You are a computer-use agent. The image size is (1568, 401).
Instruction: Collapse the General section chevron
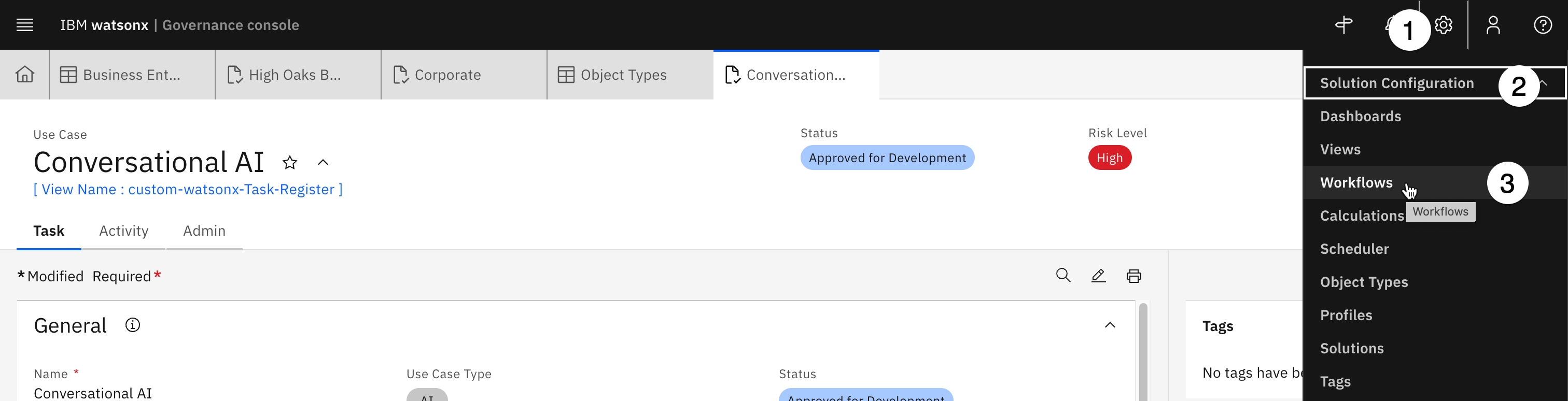click(1110, 325)
